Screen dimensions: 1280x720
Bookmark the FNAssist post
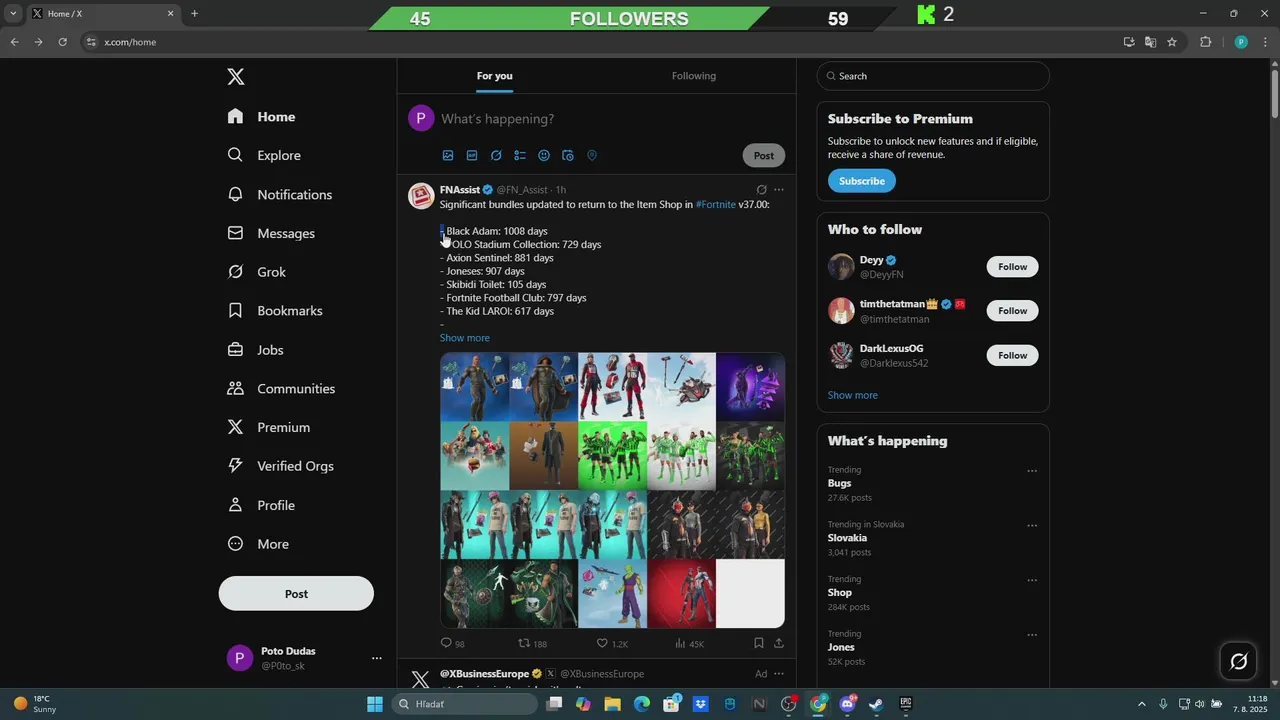point(759,644)
